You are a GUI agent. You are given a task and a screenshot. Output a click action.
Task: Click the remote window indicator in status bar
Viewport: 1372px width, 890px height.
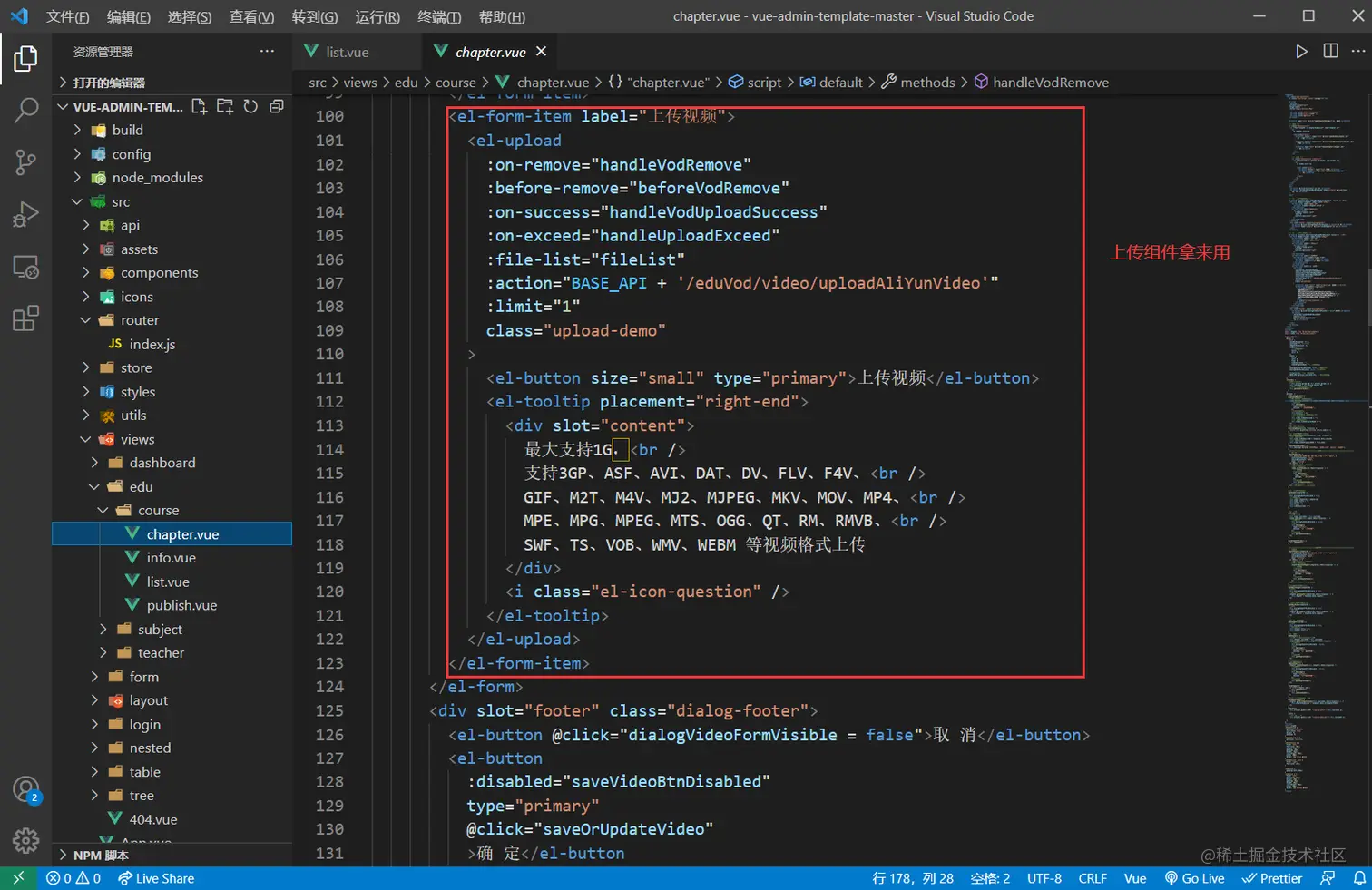pyautogui.click(x=18, y=878)
